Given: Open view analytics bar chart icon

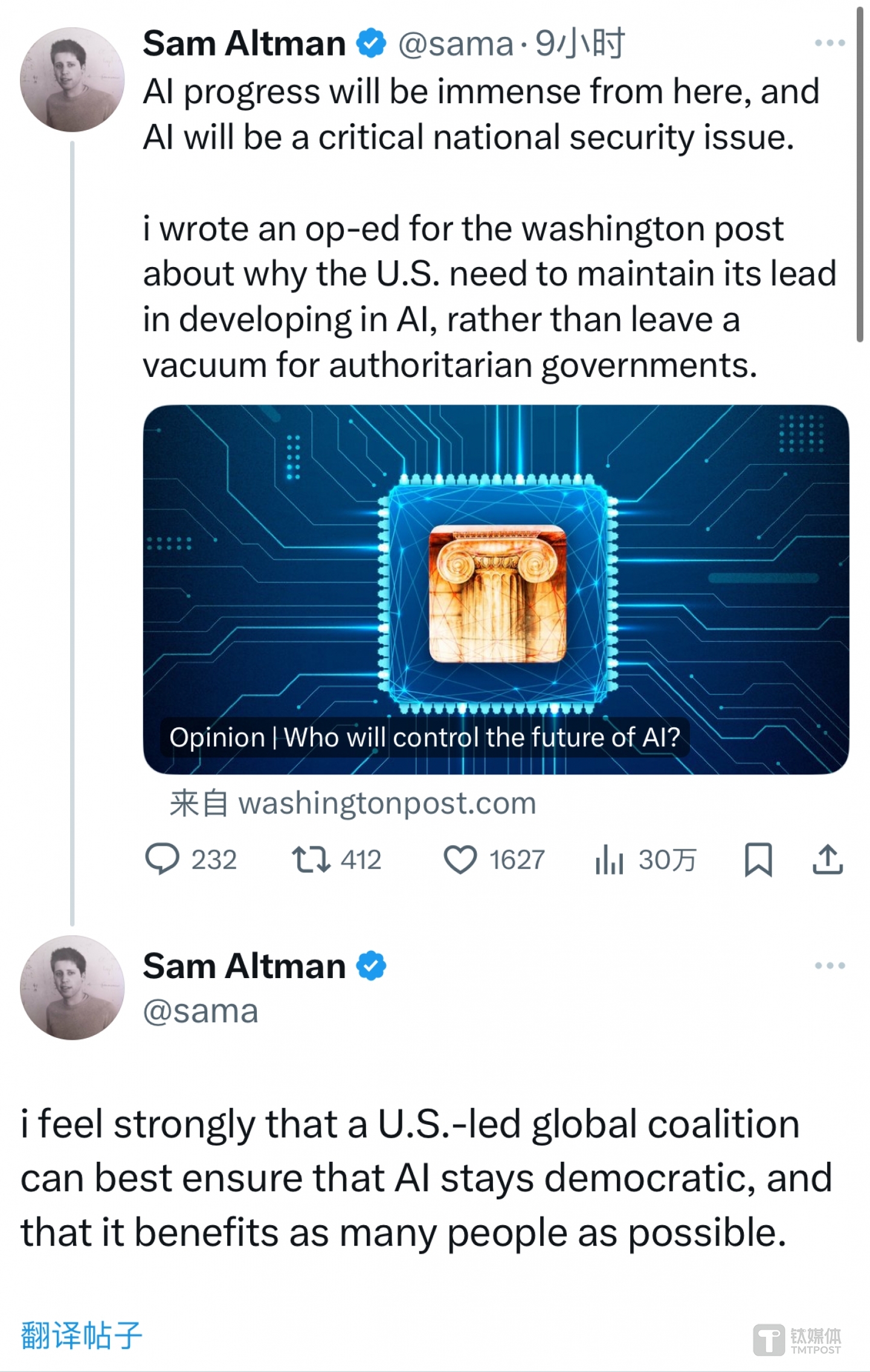Looking at the screenshot, I should coord(609,859).
